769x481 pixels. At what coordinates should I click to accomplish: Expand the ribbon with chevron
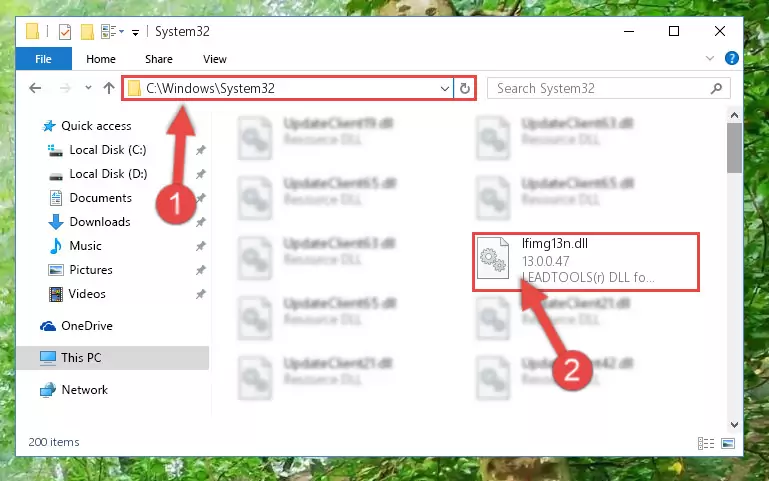click(710, 58)
